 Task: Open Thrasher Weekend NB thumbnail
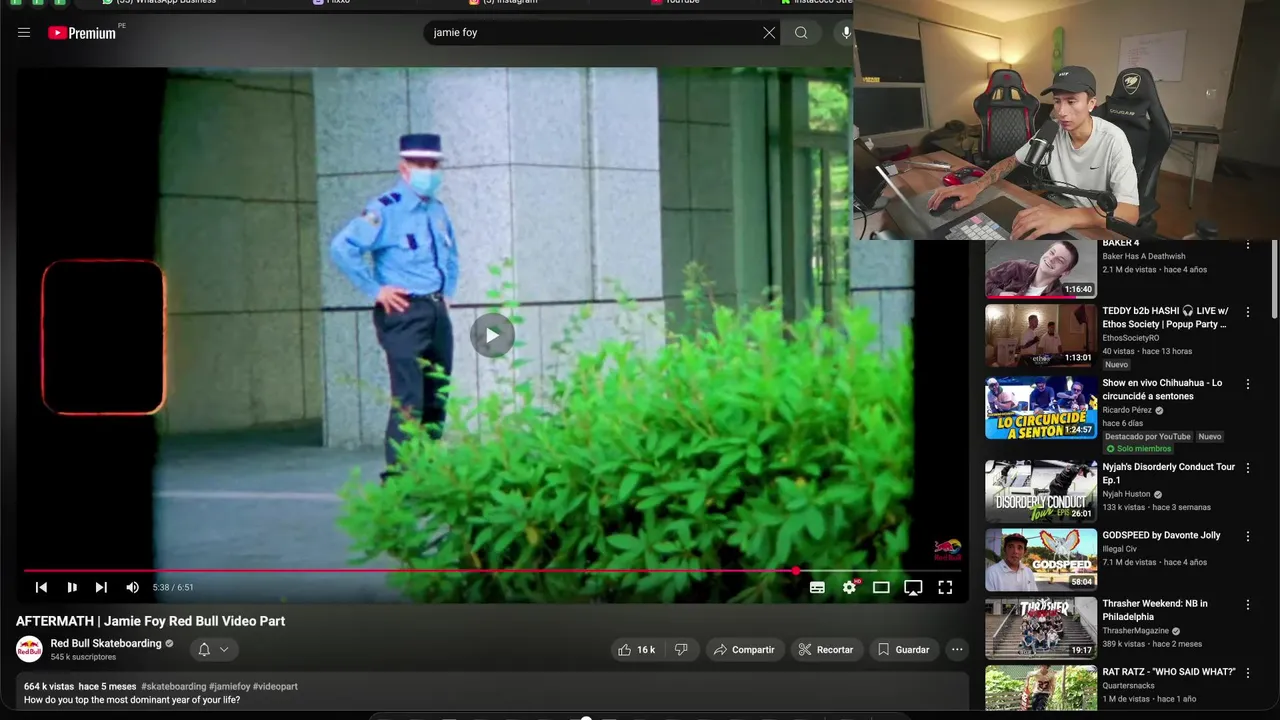tap(1041, 628)
